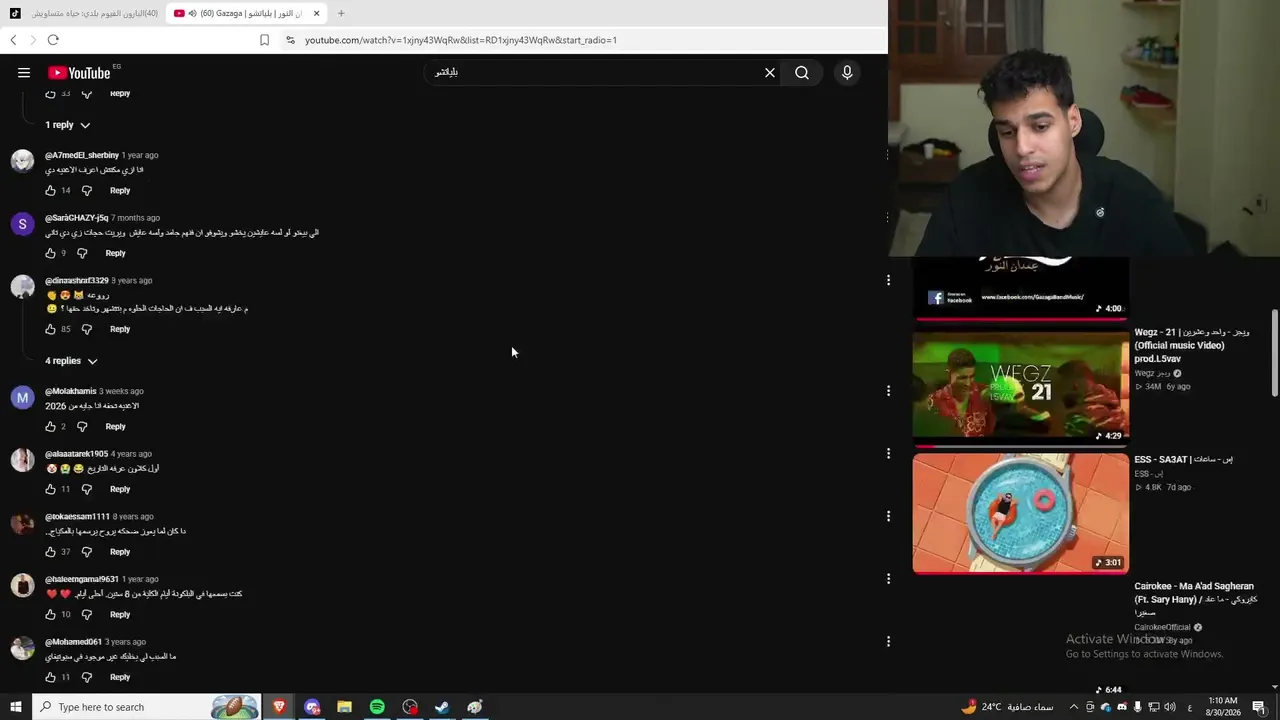This screenshot has height=720, width=1280.
Task: Reply to @dinaashraf3329's comment
Action: point(120,329)
